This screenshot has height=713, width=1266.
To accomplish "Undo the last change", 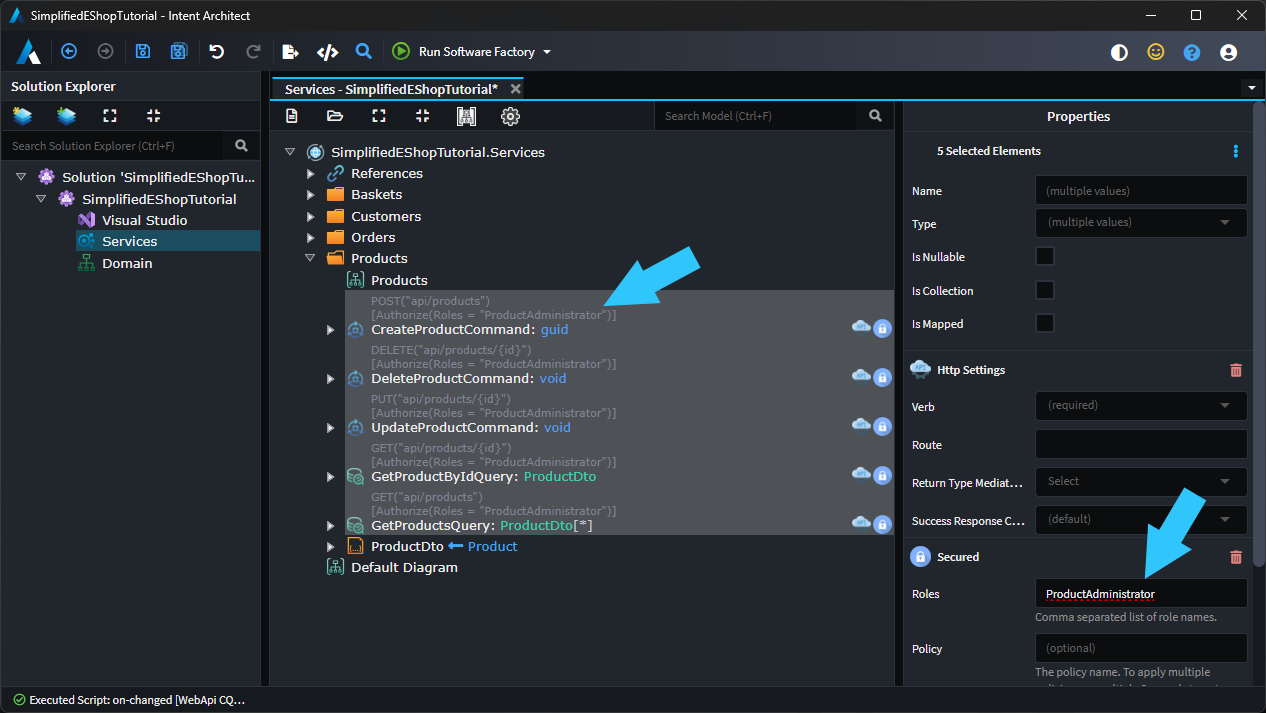I will 216,52.
